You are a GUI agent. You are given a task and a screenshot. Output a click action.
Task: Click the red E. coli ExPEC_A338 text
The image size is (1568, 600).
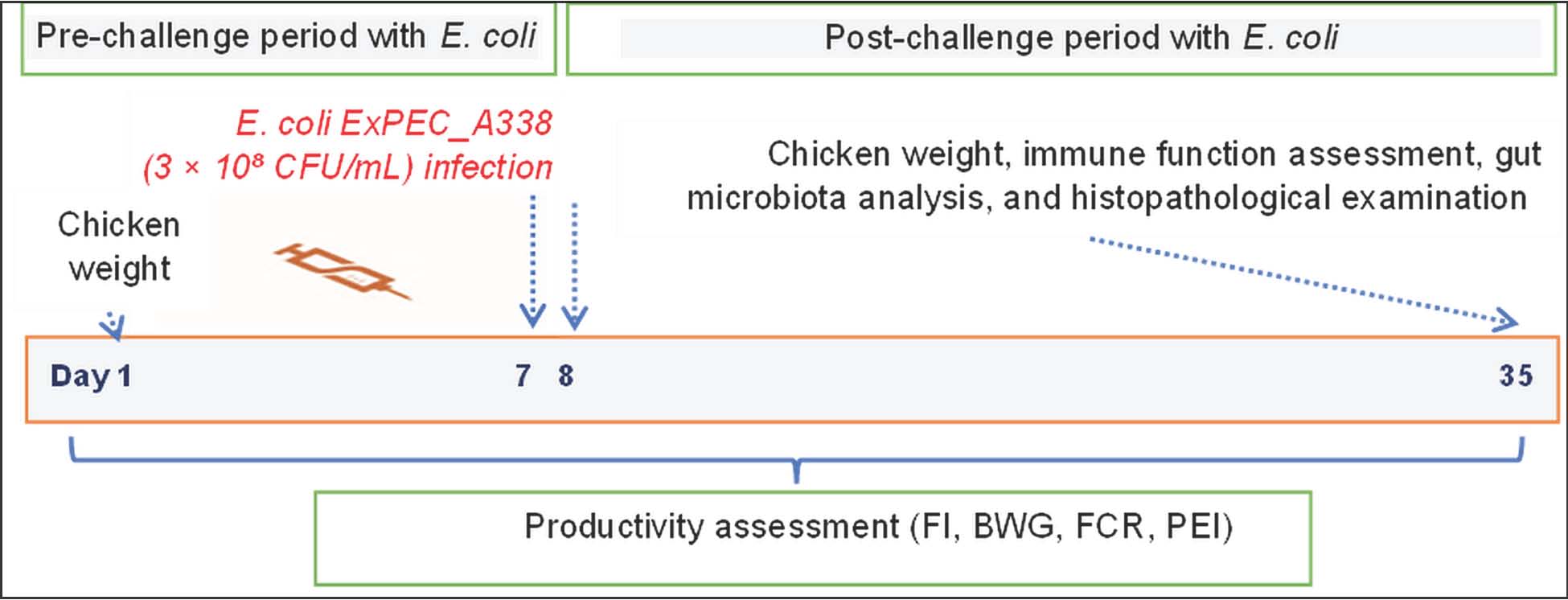(394, 123)
